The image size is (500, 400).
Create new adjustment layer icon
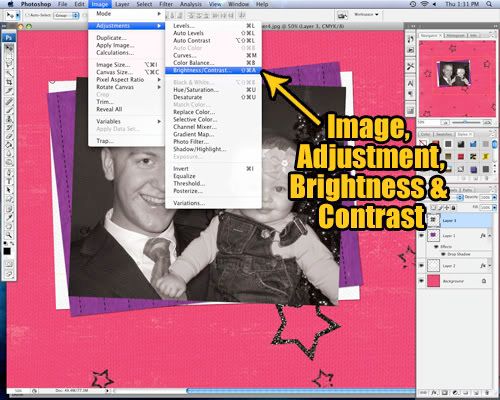455,393
